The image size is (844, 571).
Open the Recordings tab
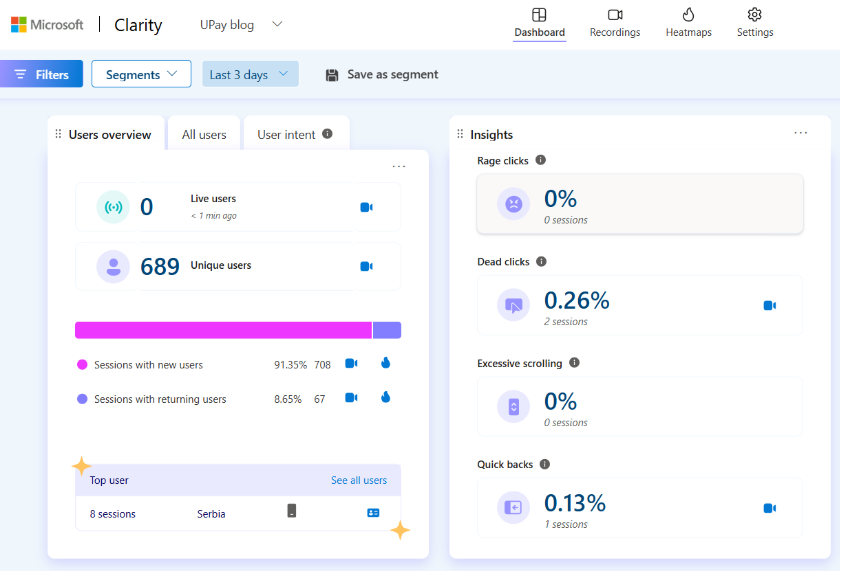(615, 23)
